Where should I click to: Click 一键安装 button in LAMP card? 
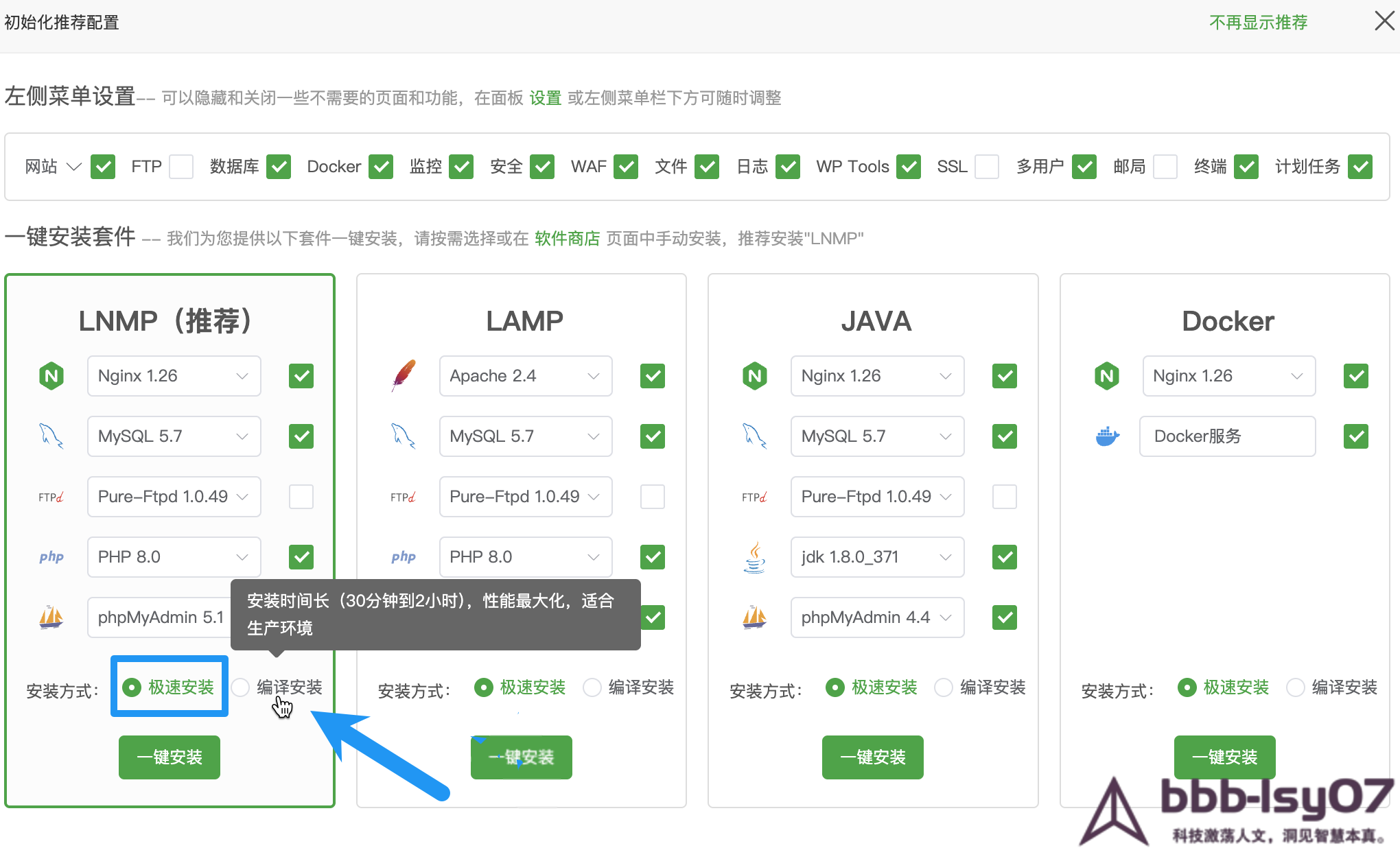coord(522,757)
